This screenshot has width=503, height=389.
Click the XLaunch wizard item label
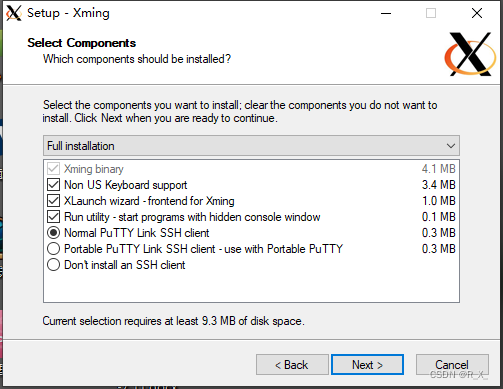pyautogui.click(x=149, y=201)
